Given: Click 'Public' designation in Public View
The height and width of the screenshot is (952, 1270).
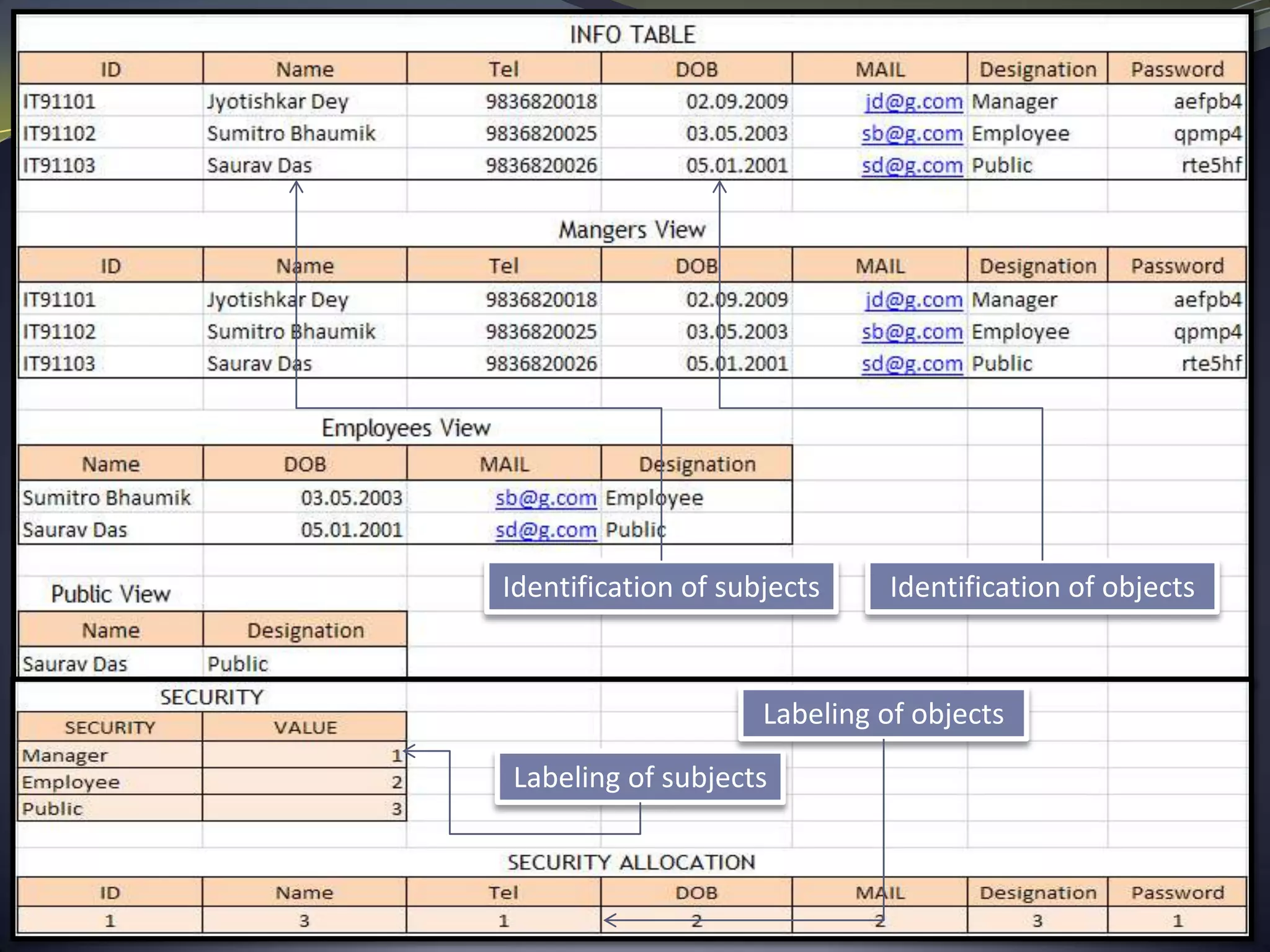Looking at the screenshot, I should [x=238, y=664].
